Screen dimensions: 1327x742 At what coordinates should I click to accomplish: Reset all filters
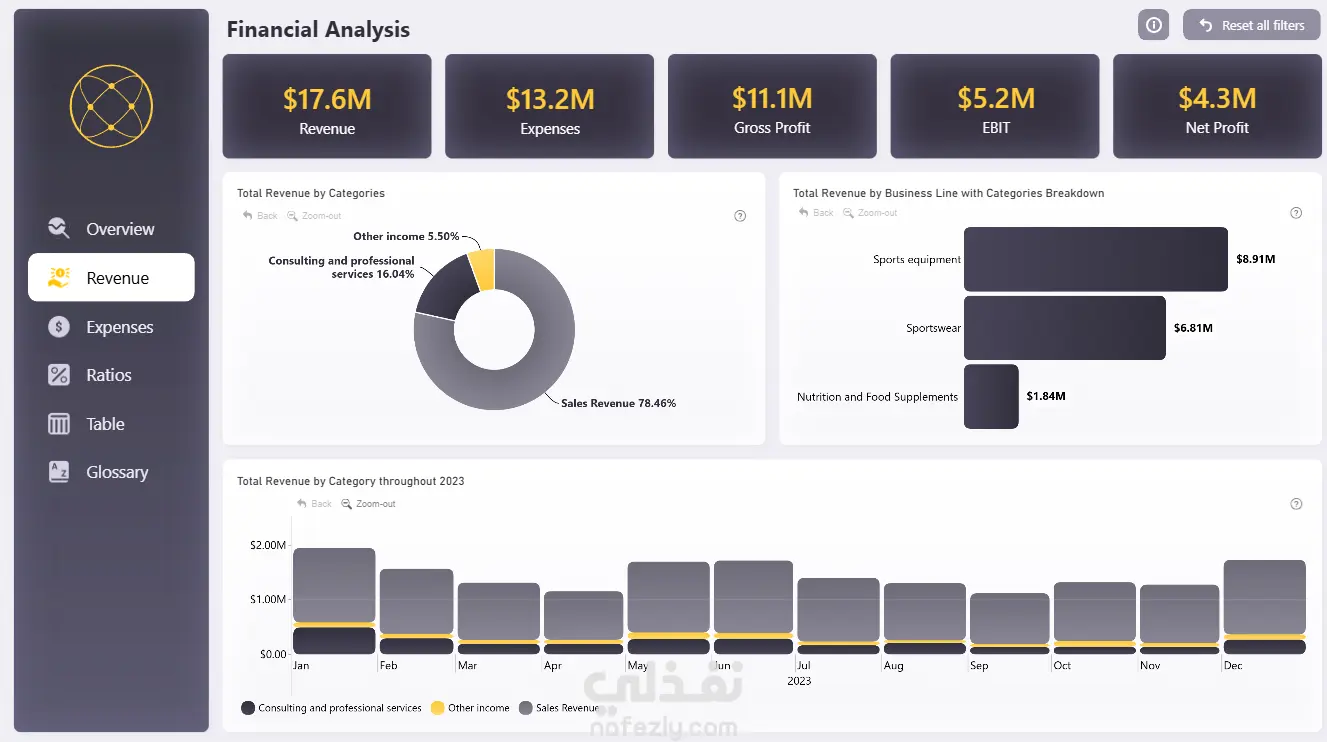(1251, 25)
